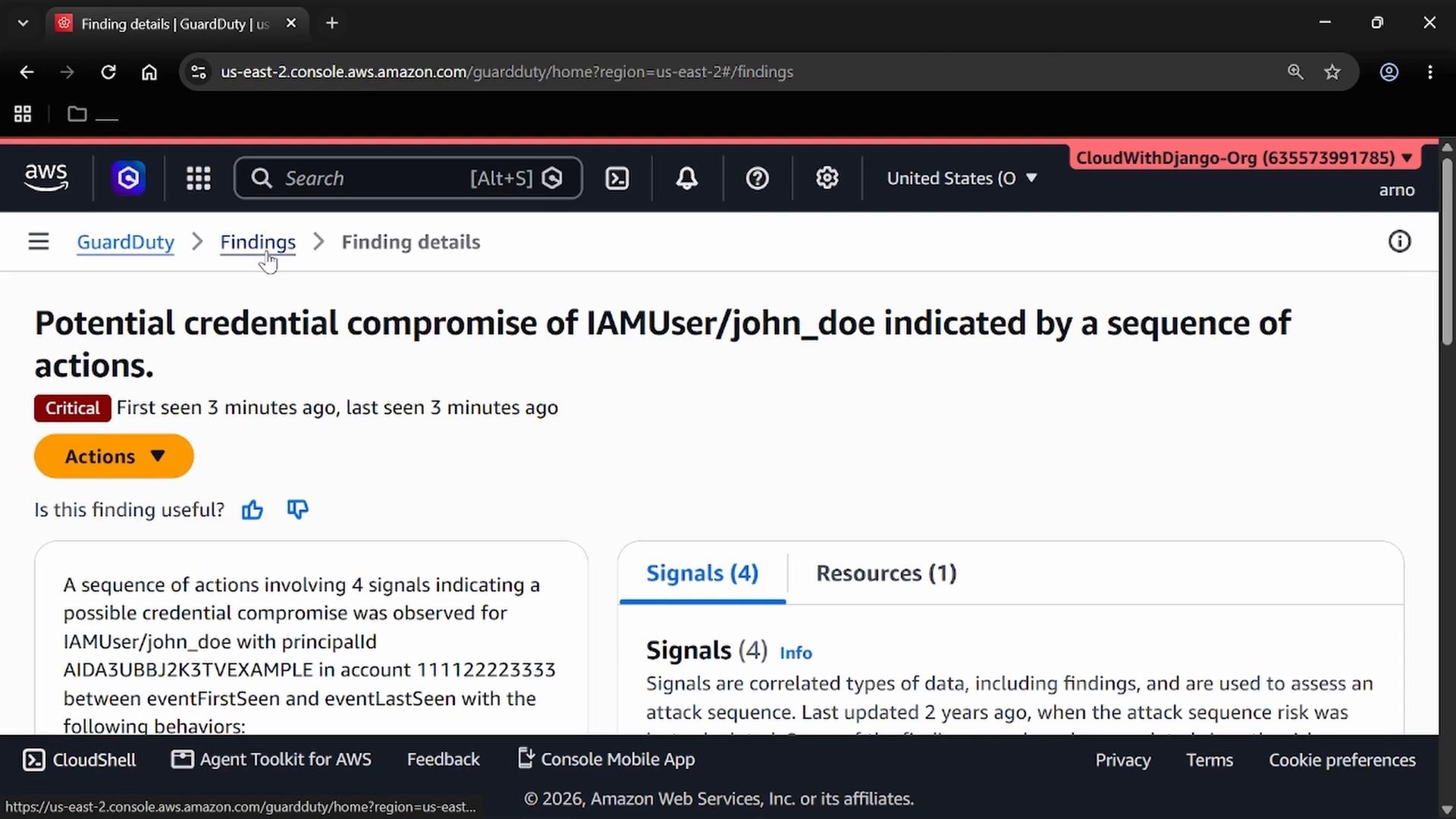Open a new browser tab
Image resolution: width=1456 pixels, height=819 pixels.
coord(332,24)
